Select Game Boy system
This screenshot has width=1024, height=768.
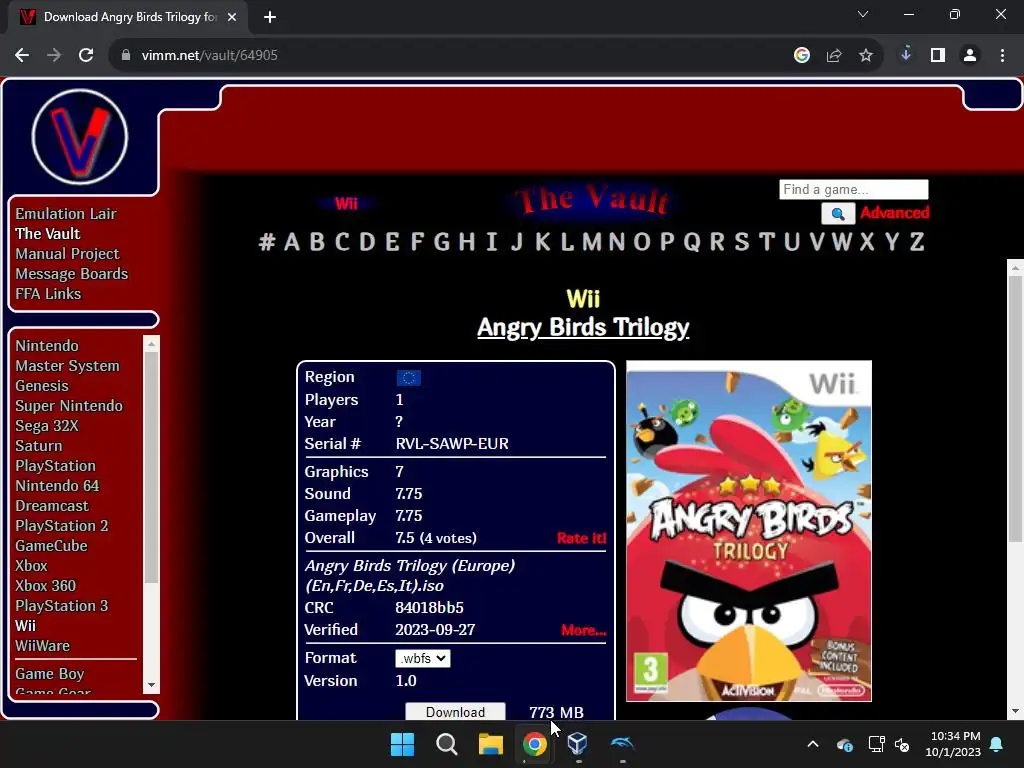point(50,674)
